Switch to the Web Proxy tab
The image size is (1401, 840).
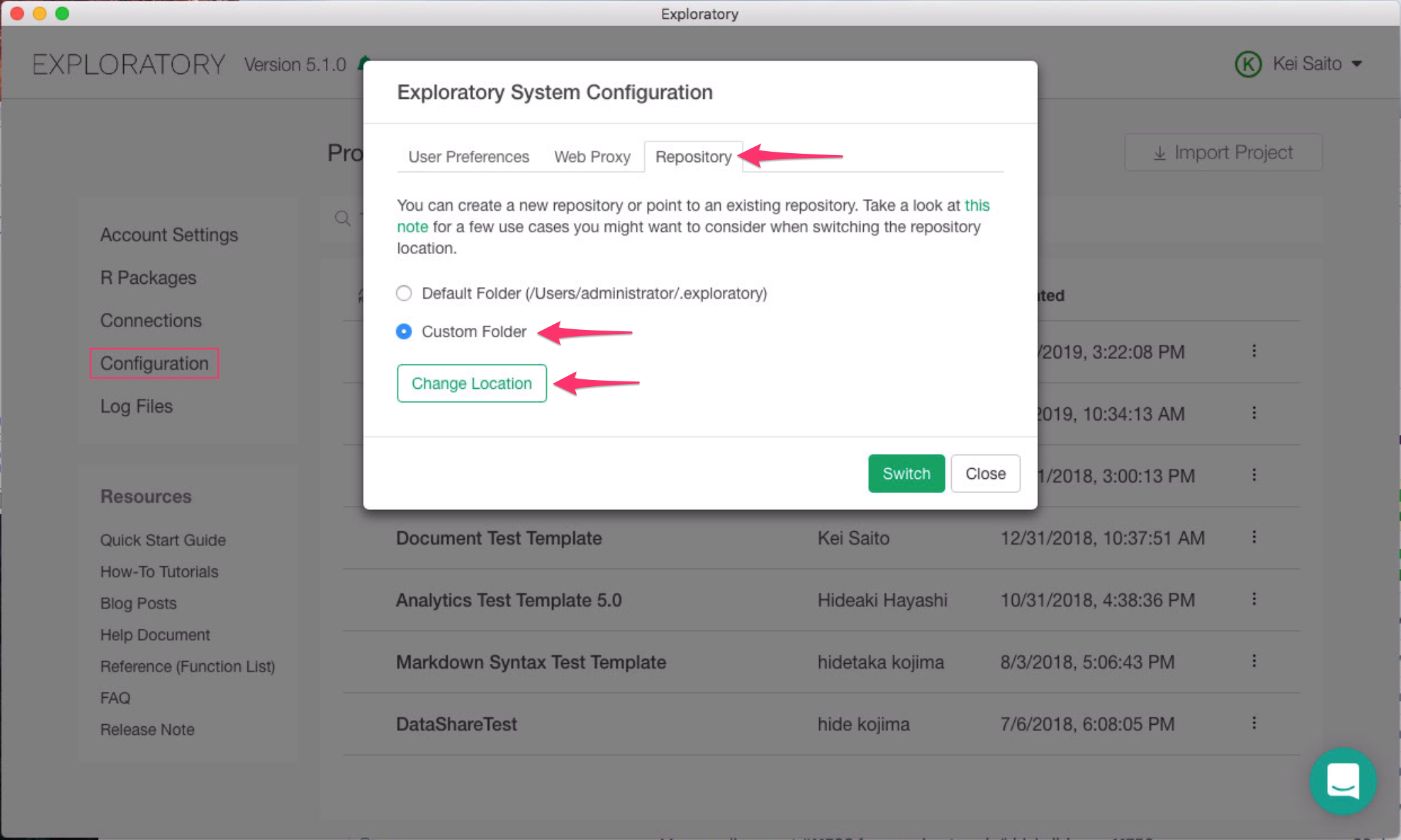pyautogui.click(x=592, y=156)
